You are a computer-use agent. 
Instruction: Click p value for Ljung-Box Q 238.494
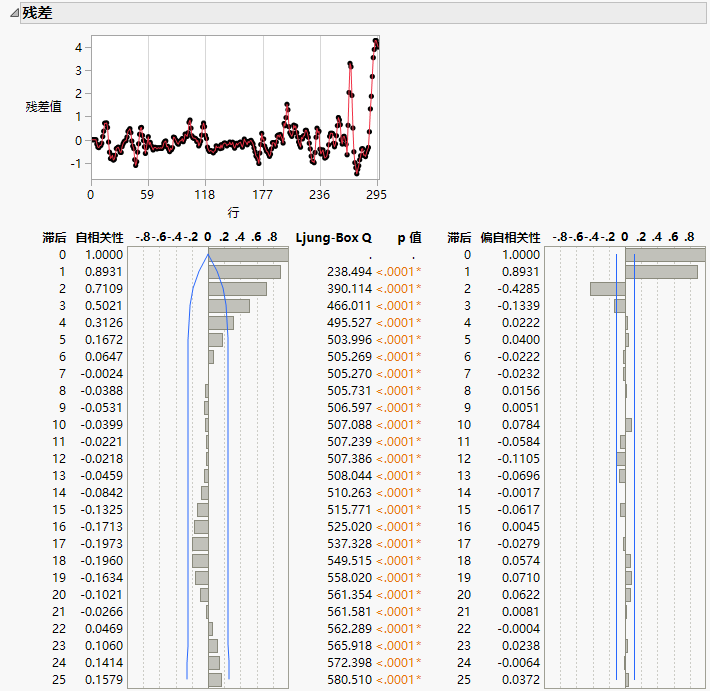coord(399,272)
